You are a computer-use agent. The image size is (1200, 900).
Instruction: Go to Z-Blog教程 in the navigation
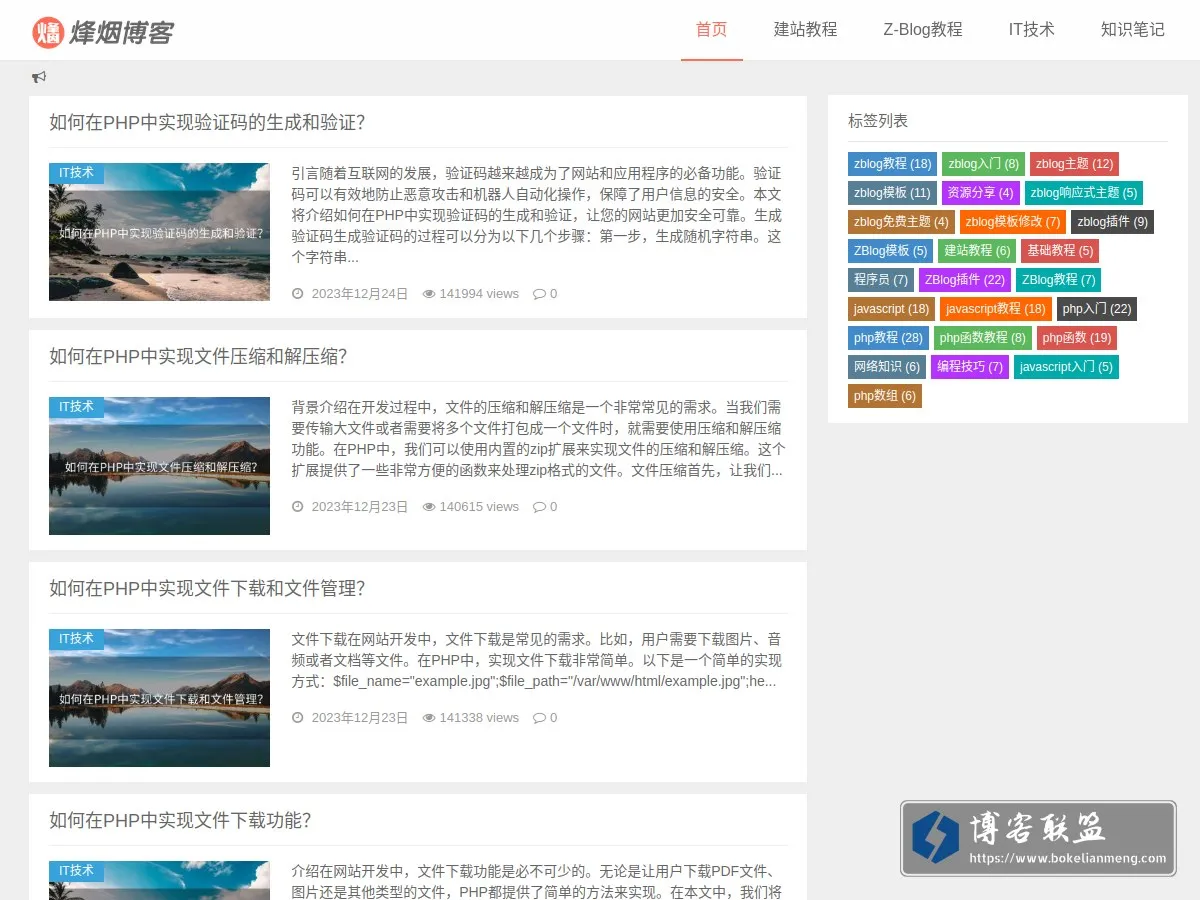(923, 30)
